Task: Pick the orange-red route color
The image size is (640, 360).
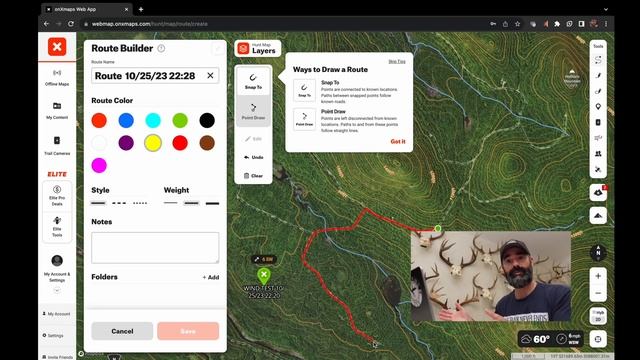Action: click(x=99, y=120)
